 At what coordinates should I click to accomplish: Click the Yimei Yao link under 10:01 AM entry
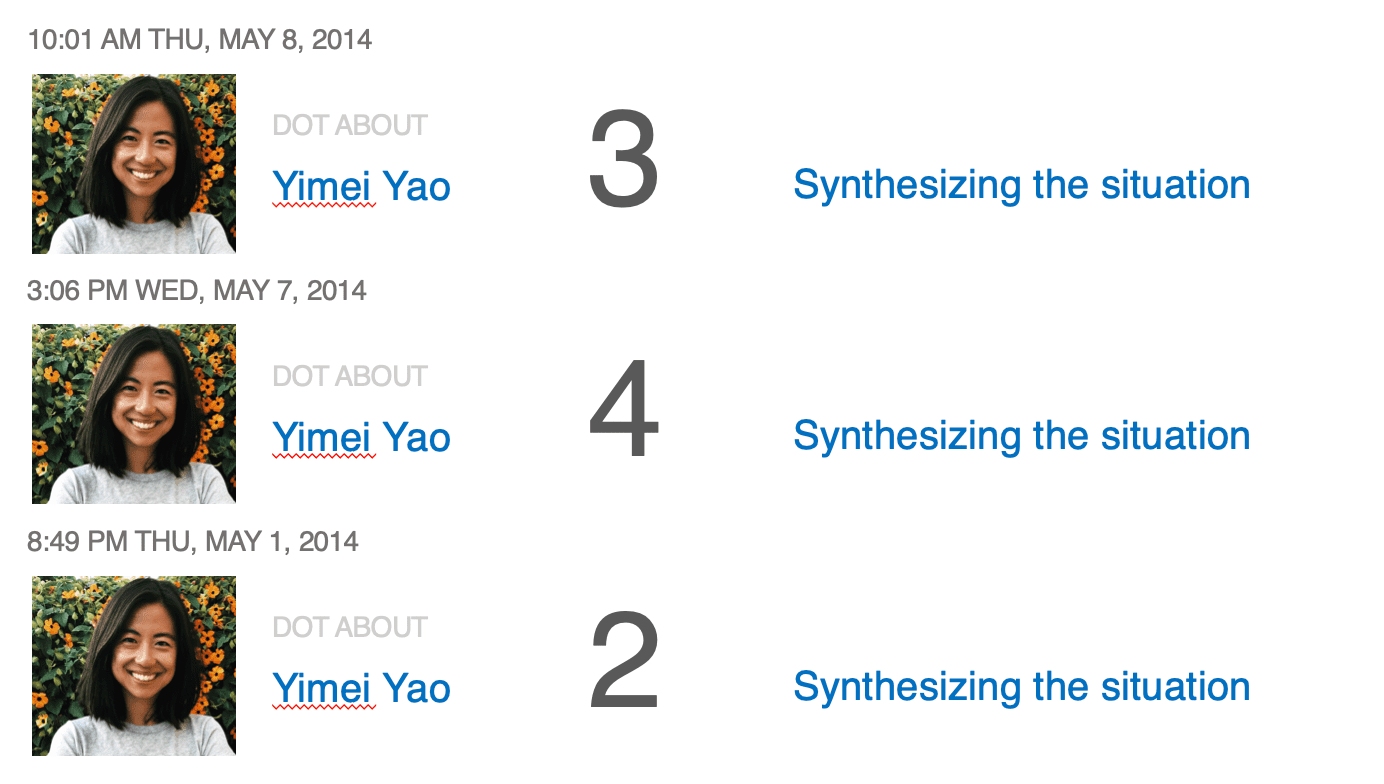tap(361, 187)
